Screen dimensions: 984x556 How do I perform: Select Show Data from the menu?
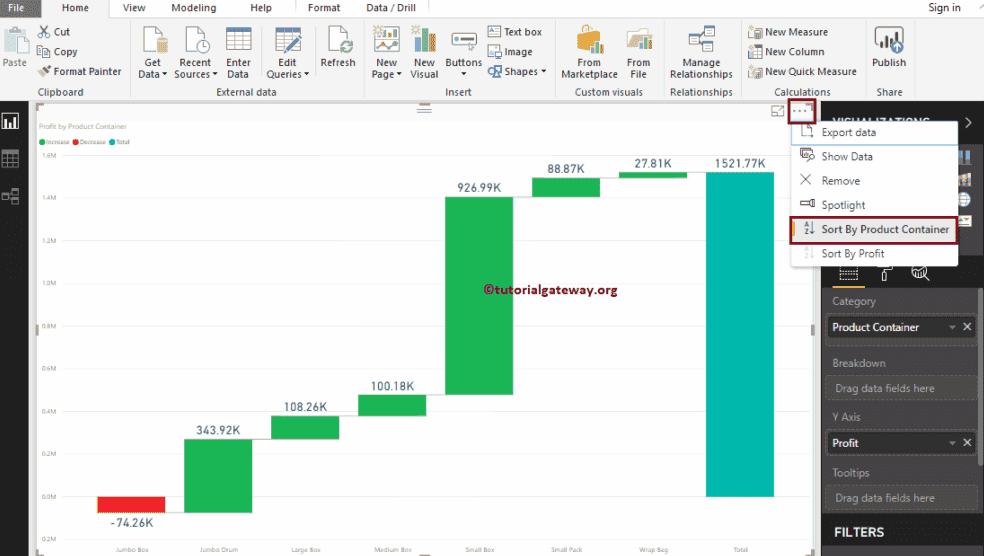pyautogui.click(x=874, y=156)
